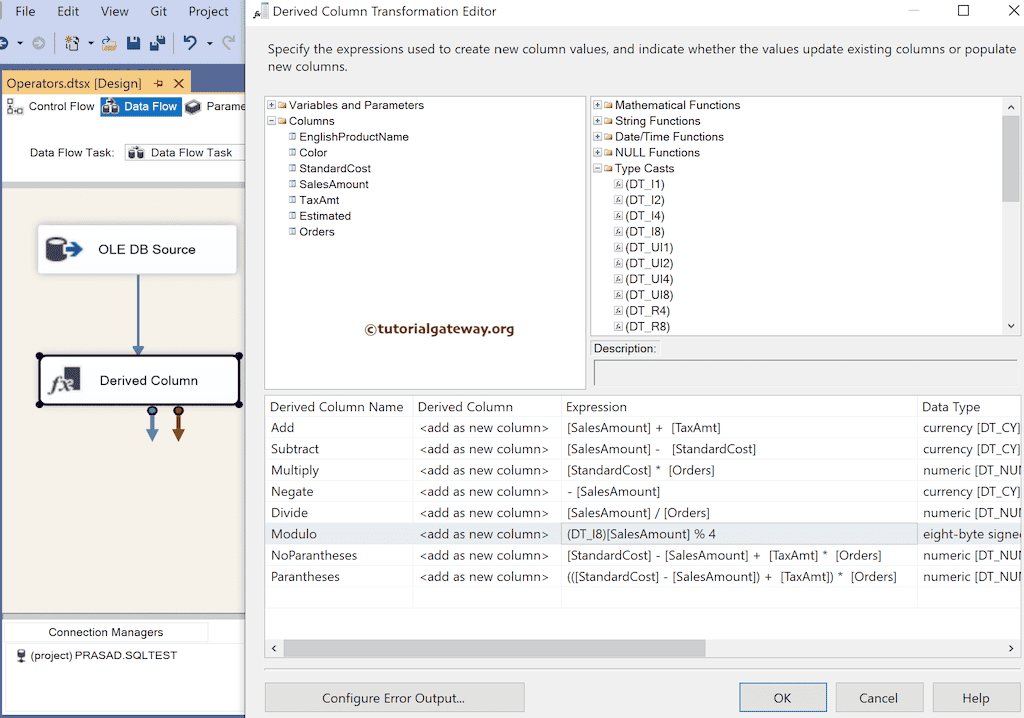
Task: Click the Navigate Backward toolbar icon
Action: pyautogui.click(x=8, y=42)
